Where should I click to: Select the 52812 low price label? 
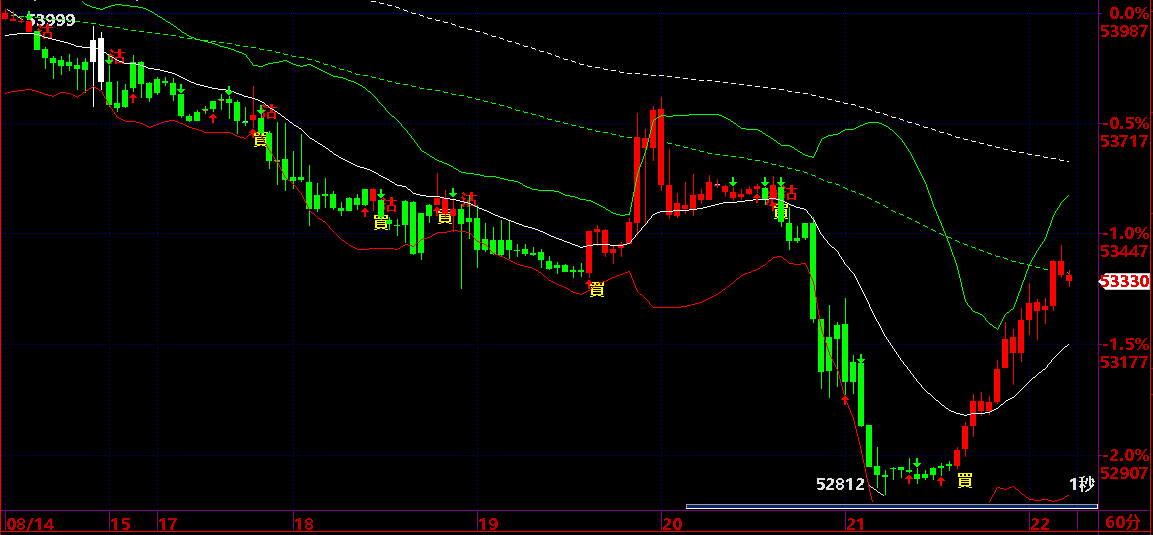click(840, 484)
